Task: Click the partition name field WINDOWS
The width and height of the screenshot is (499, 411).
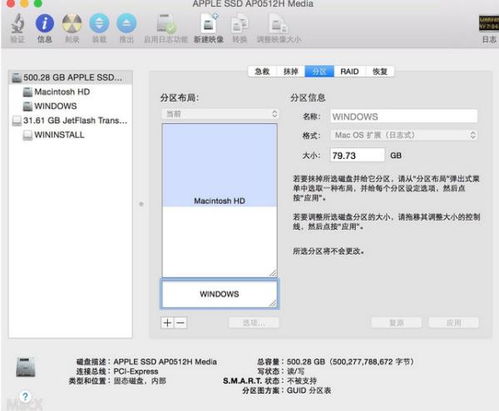Action: point(404,116)
